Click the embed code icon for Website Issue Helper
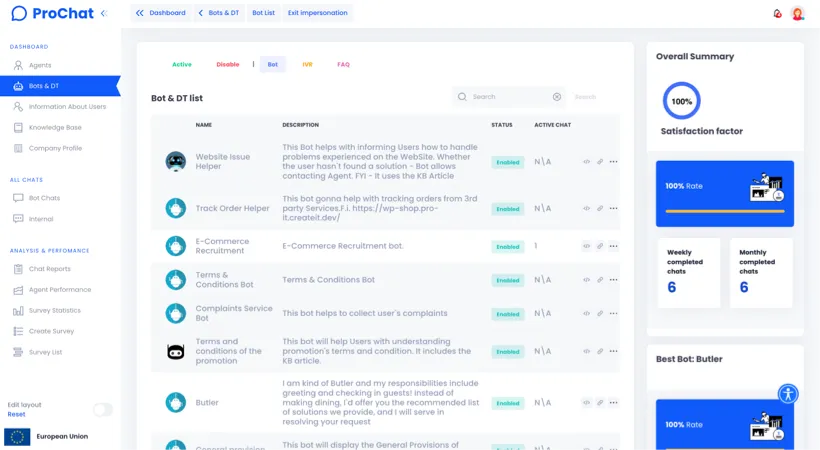This screenshot has height=450, width=820. pyautogui.click(x=587, y=162)
